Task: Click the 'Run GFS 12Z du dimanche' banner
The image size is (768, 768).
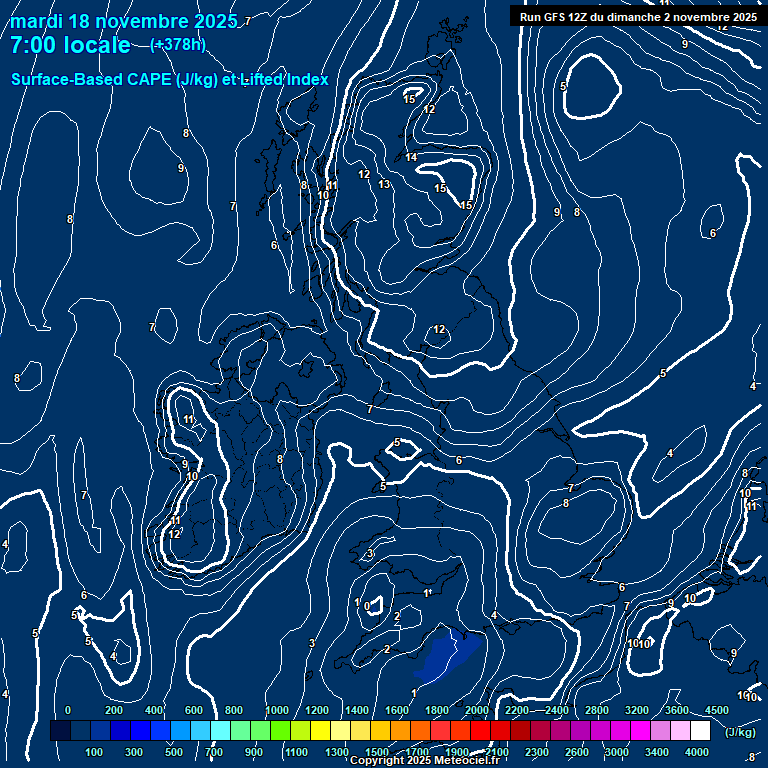Action: click(638, 17)
